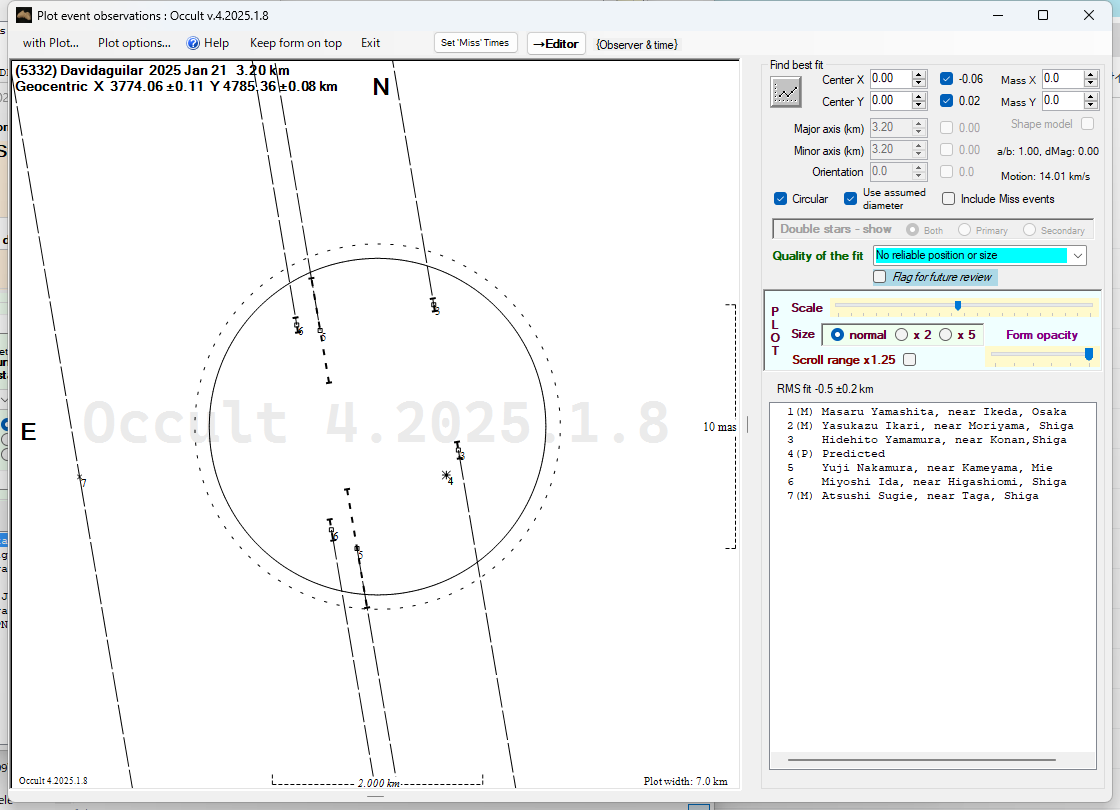Screen dimensions: 1120x810
Task: Increase Mass X value with up arrow
Action: (1091, 75)
